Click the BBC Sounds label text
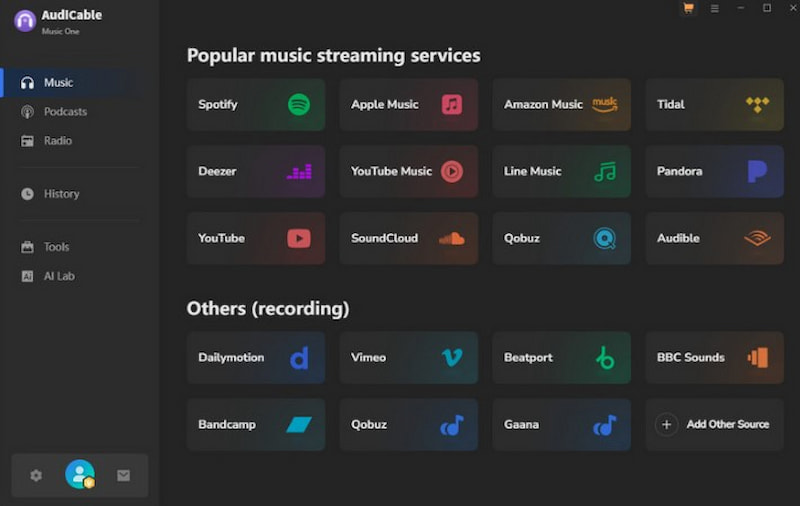 pos(691,358)
